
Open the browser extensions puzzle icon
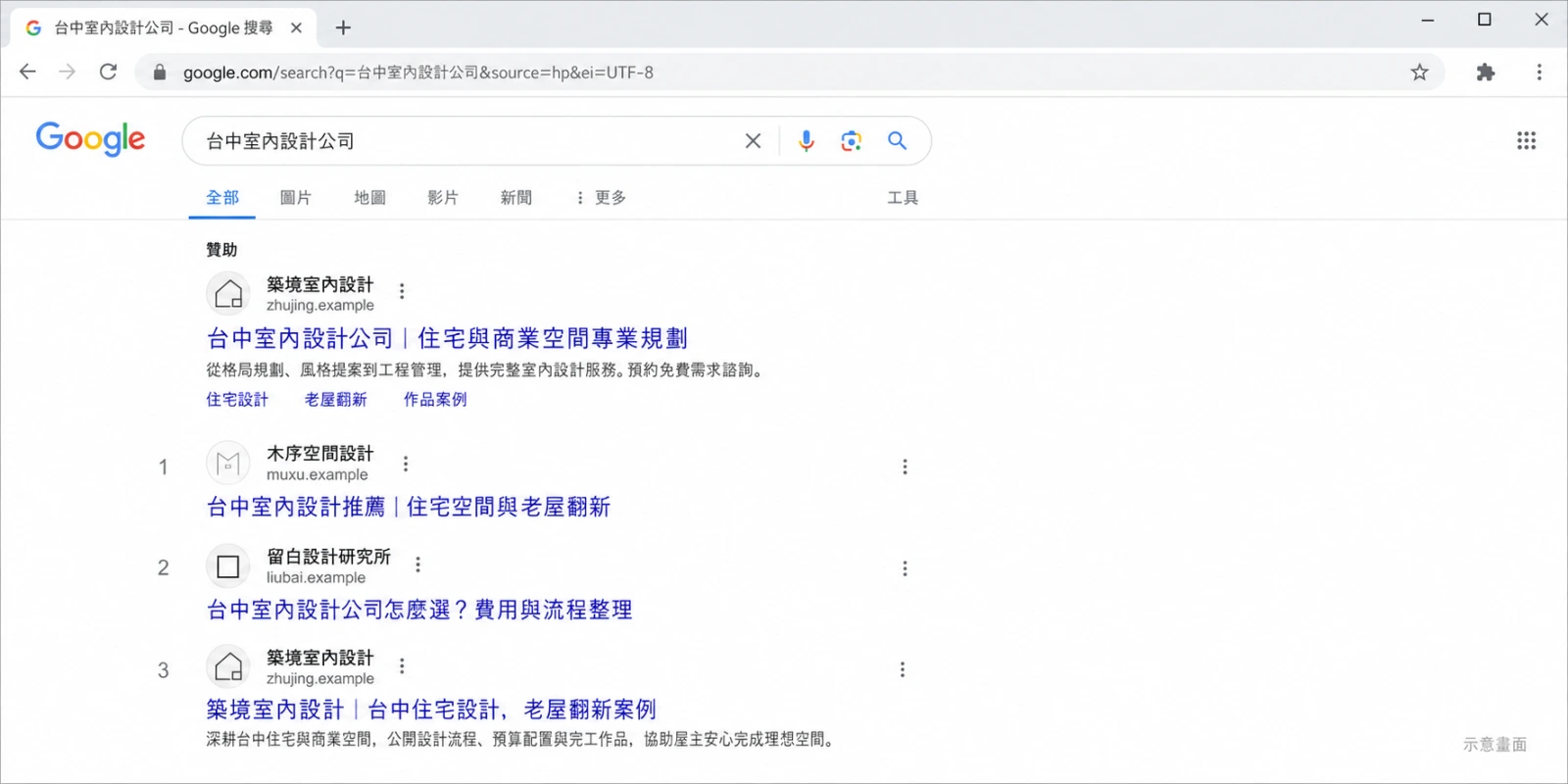[x=1486, y=73]
